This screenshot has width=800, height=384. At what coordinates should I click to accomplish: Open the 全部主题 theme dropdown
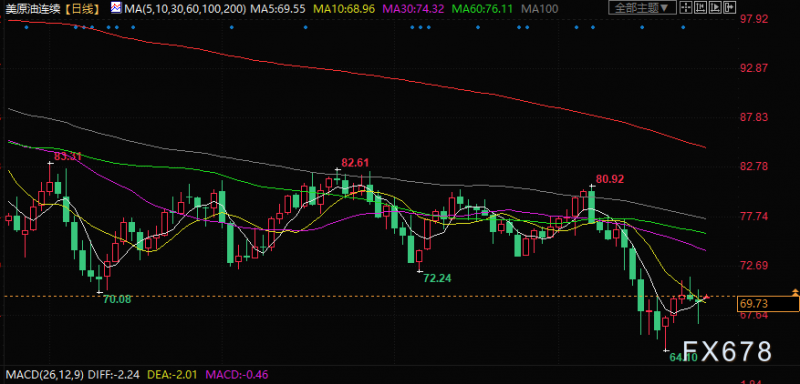[x=643, y=7]
